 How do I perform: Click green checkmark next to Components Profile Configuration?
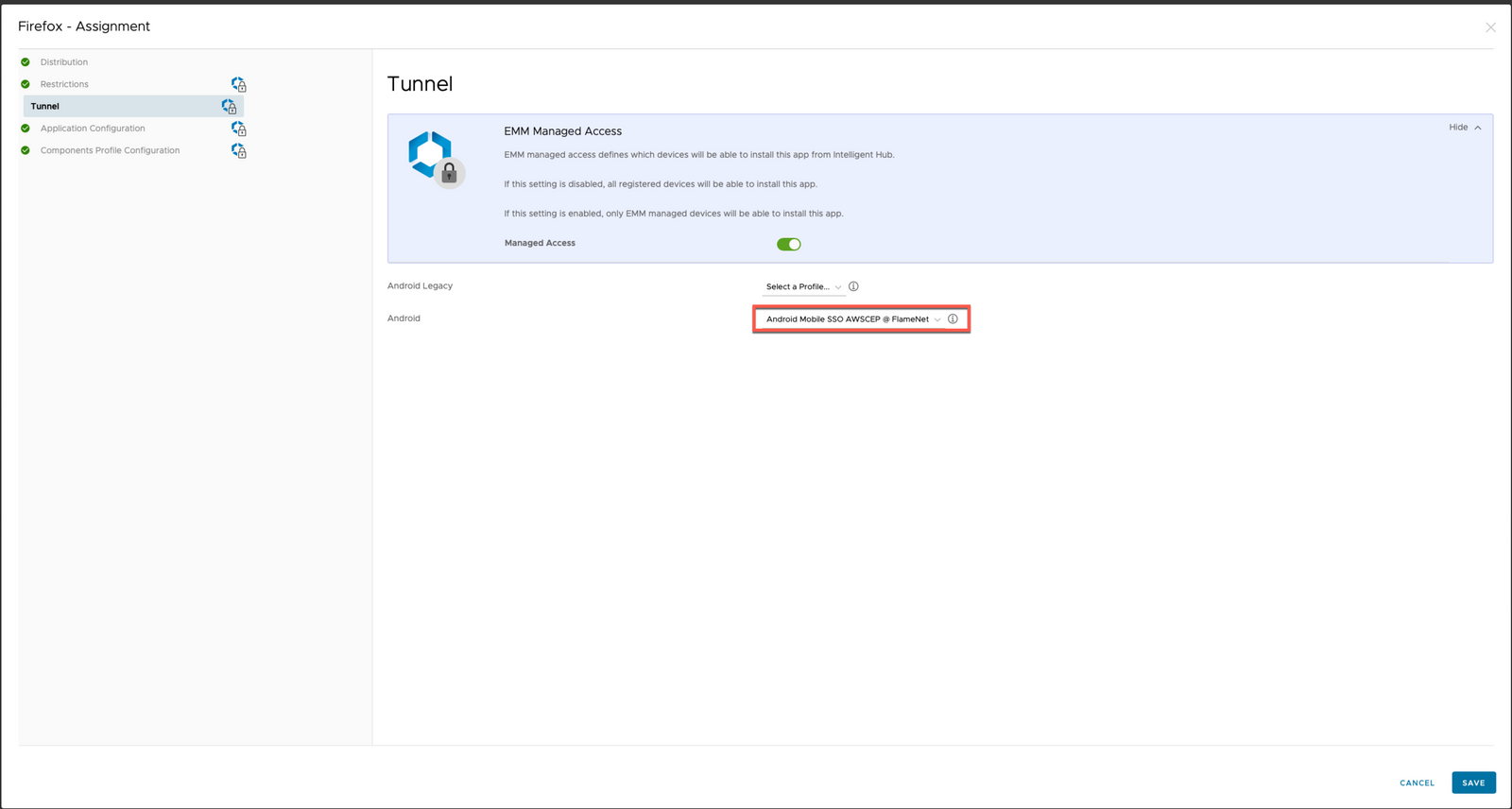click(x=26, y=150)
